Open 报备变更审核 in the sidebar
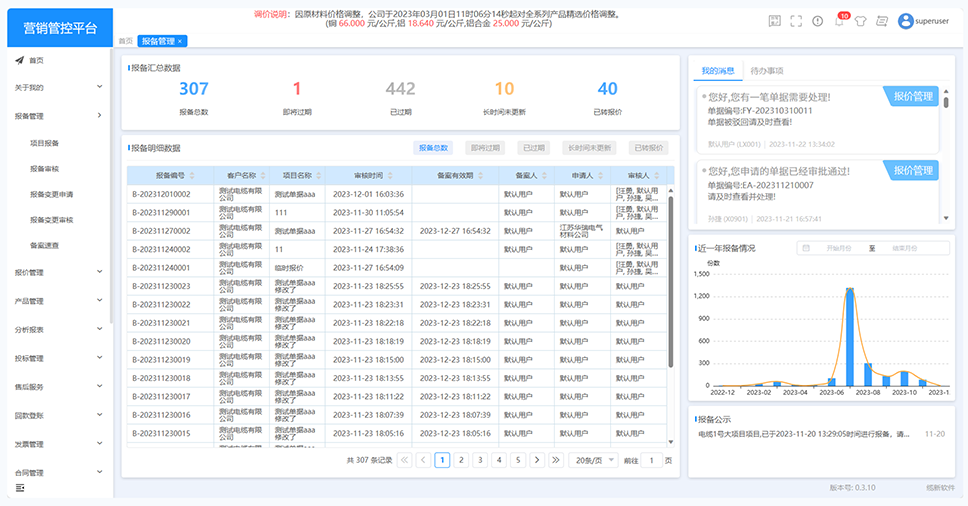Screen dimensions: 968x506 pyautogui.click(x=52, y=220)
